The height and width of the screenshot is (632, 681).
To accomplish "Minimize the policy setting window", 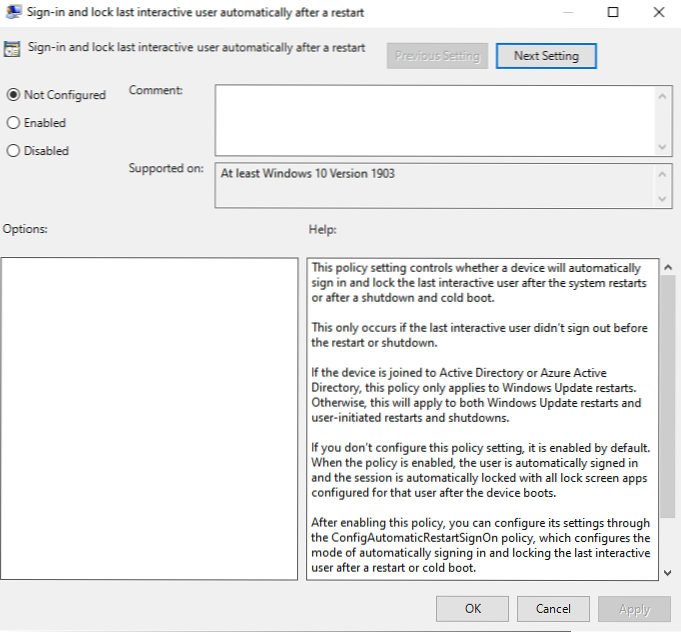I will point(566,12).
